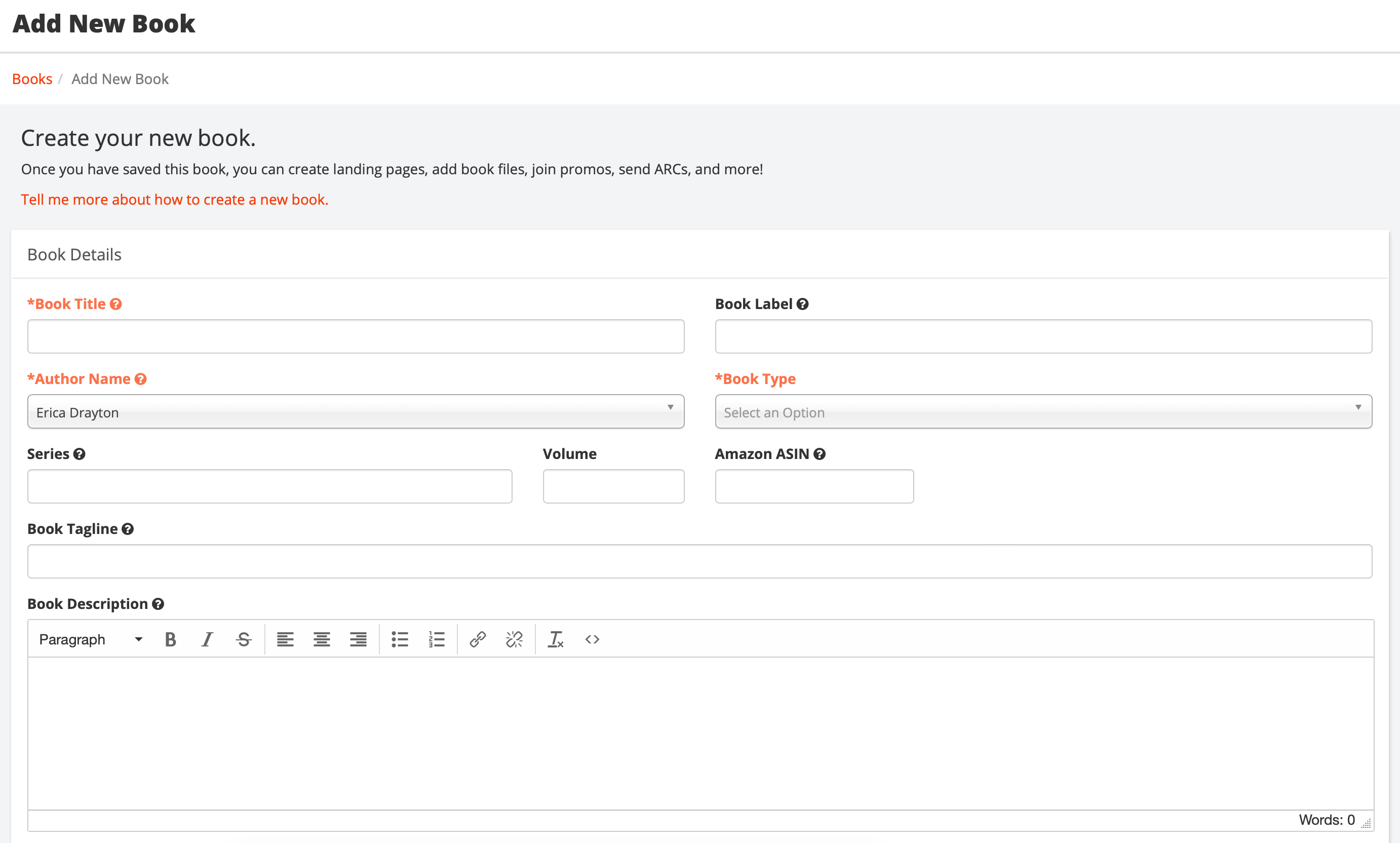Image resolution: width=1400 pixels, height=843 pixels.
Task: Click the editor resize handle near Words counter
Action: (1367, 822)
